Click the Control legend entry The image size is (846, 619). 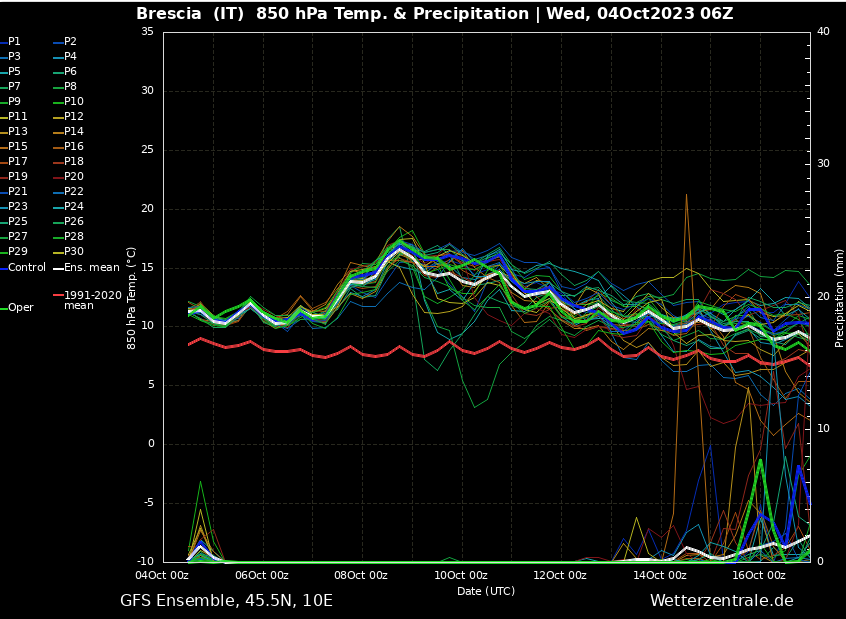[23, 268]
